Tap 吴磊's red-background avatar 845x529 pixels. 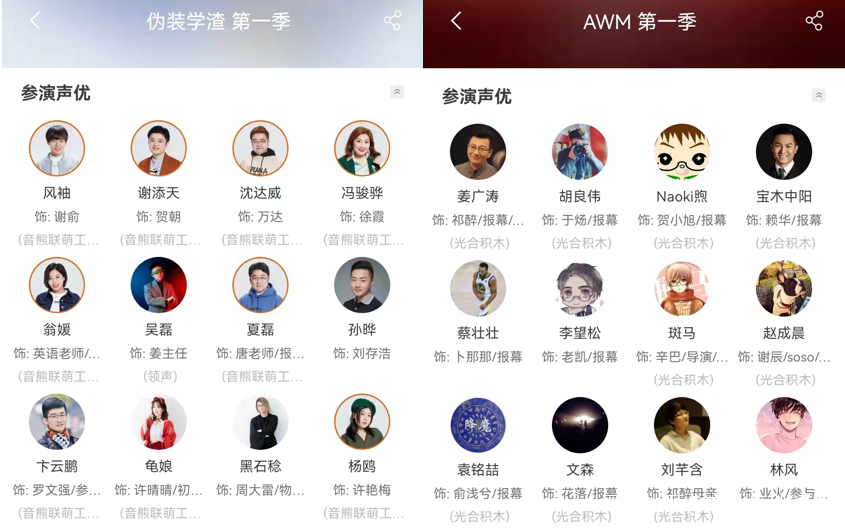[x=158, y=285]
